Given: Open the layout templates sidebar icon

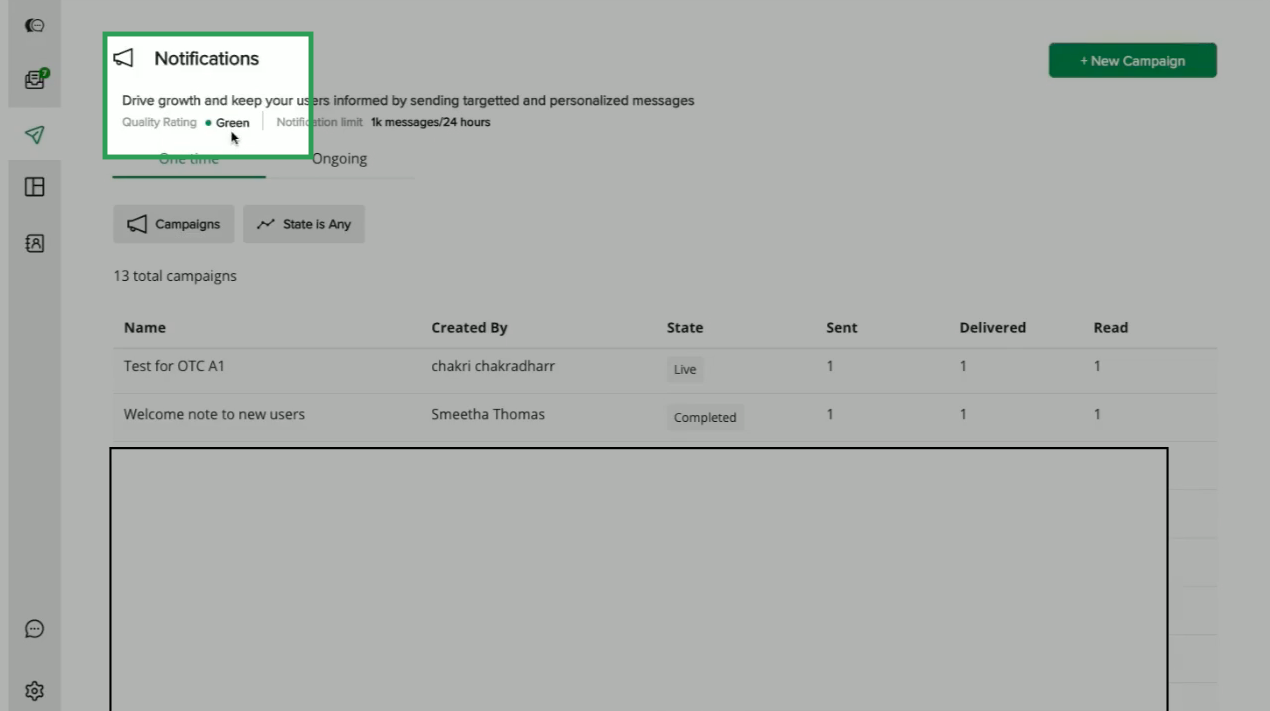Looking at the screenshot, I should pos(35,187).
